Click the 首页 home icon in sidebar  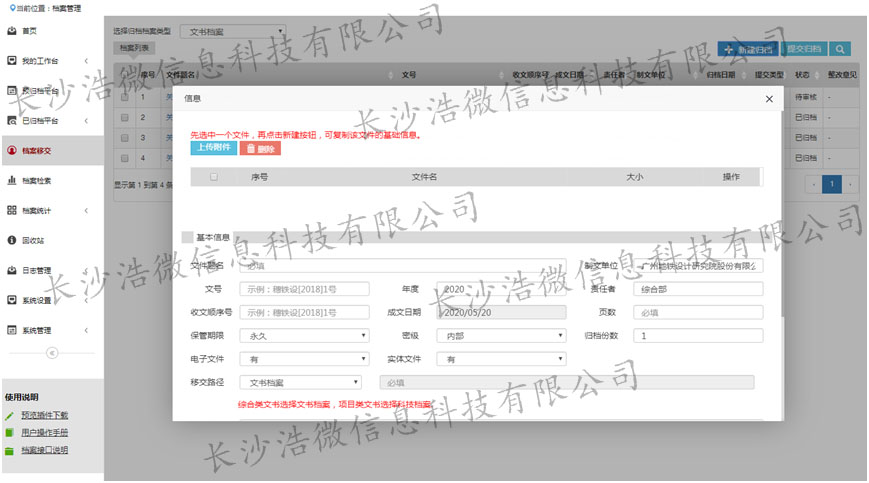click(x=12, y=31)
